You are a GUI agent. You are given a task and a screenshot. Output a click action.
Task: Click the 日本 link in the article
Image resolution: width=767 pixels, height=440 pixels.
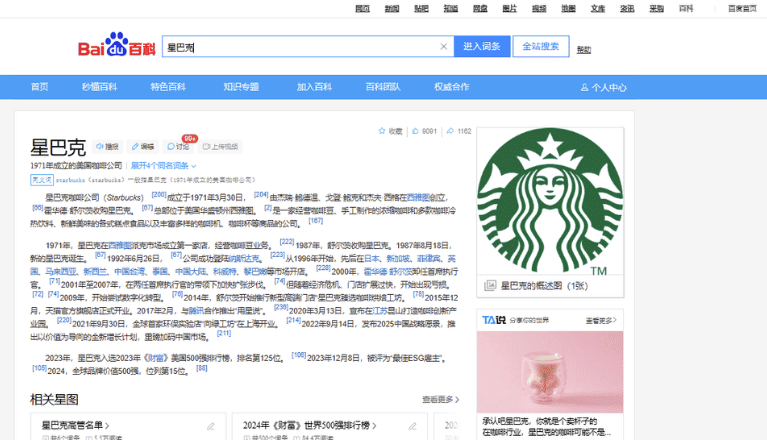(x=372, y=258)
